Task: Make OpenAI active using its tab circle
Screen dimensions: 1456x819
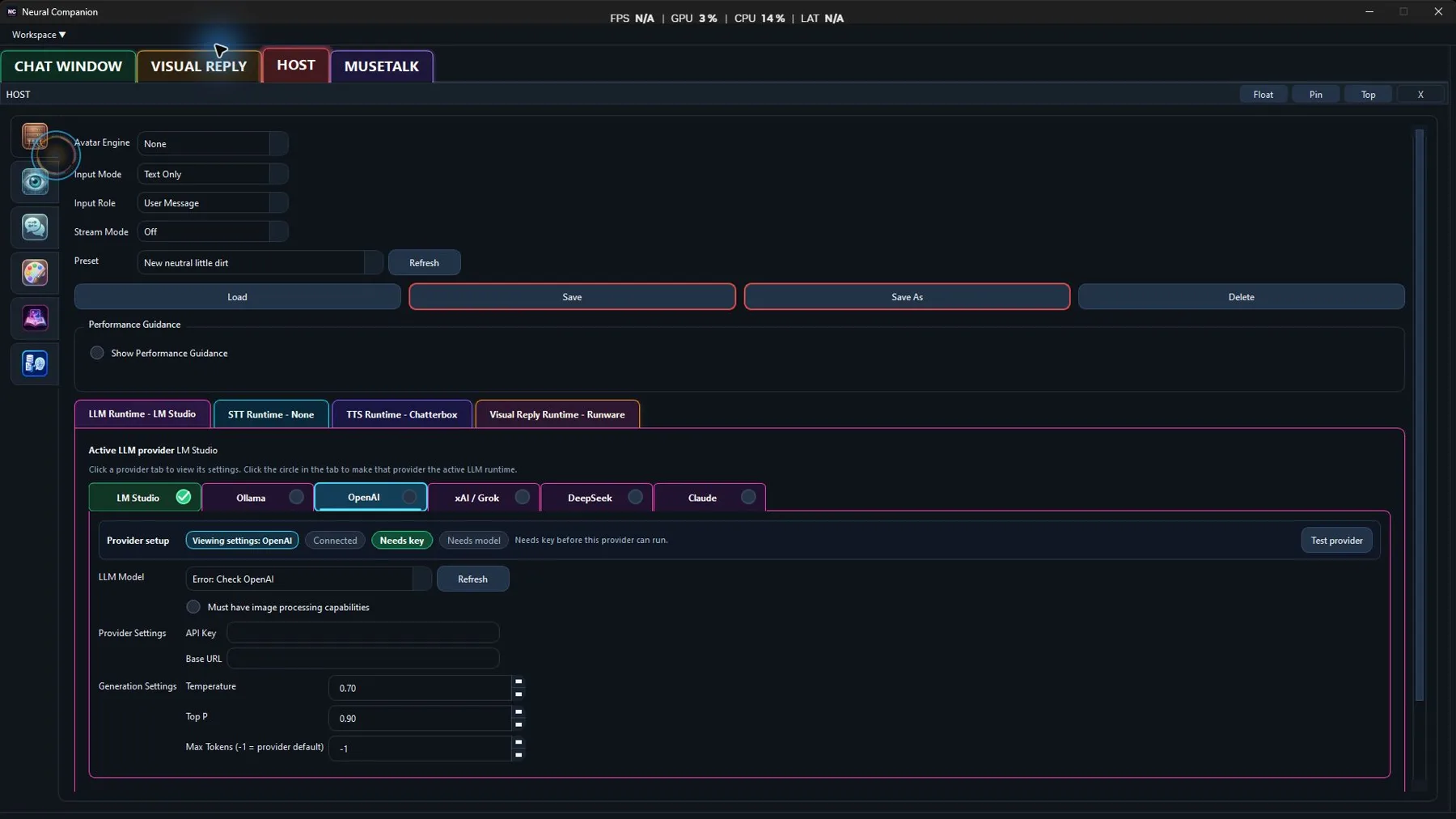Action: tap(409, 497)
